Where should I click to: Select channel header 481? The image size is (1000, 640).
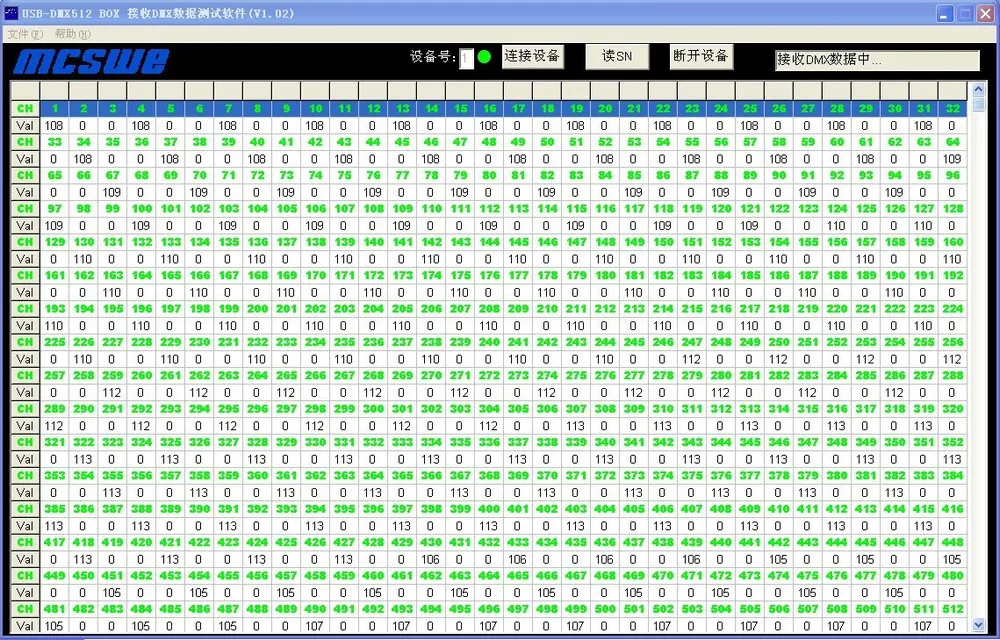tap(54, 609)
